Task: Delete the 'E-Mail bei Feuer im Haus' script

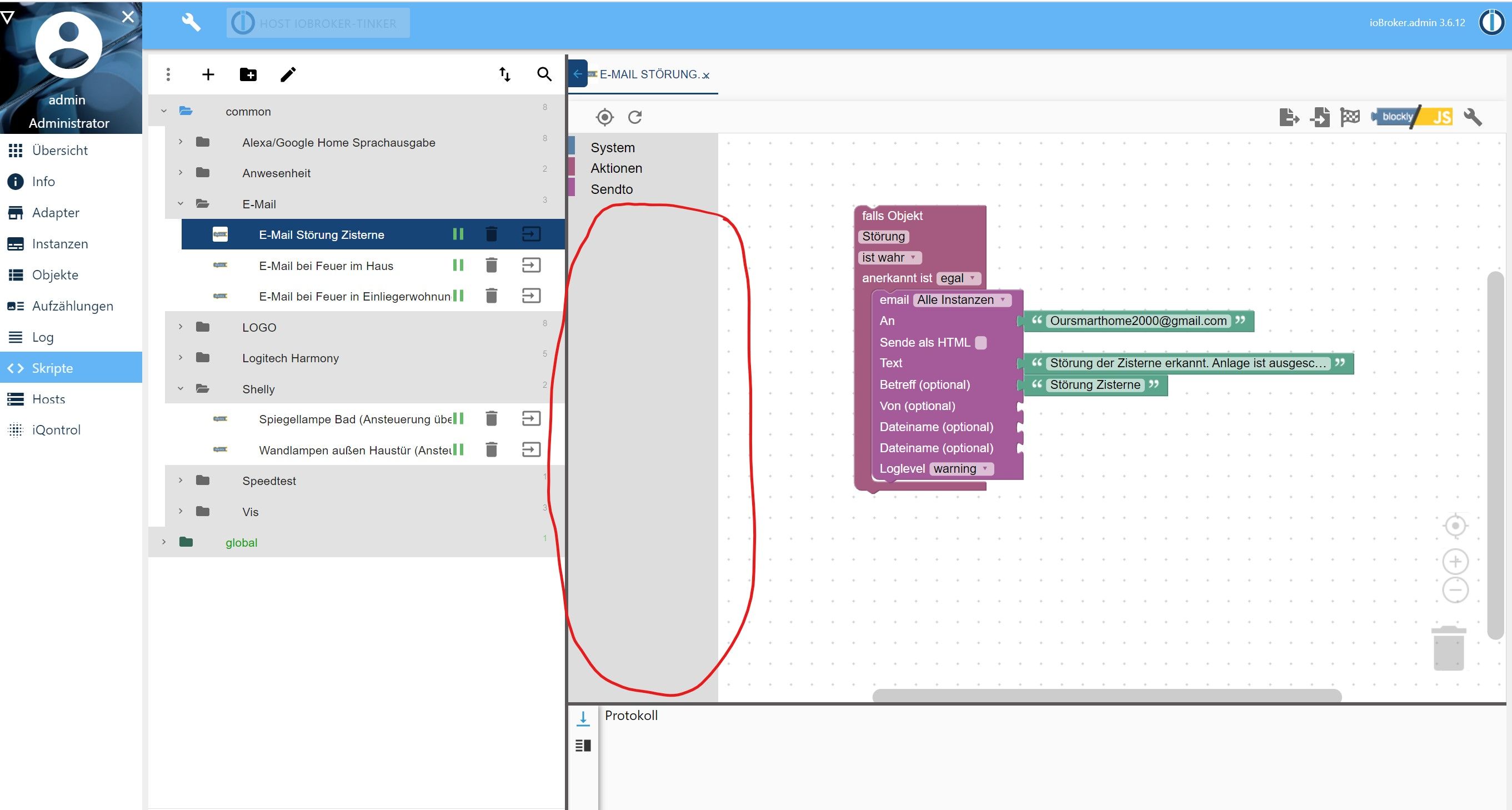Action: click(491, 266)
